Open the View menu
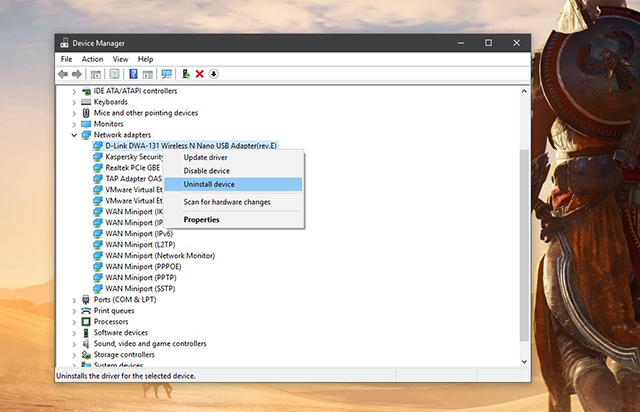Screen dimensions: 640x412 coord(119,59)
